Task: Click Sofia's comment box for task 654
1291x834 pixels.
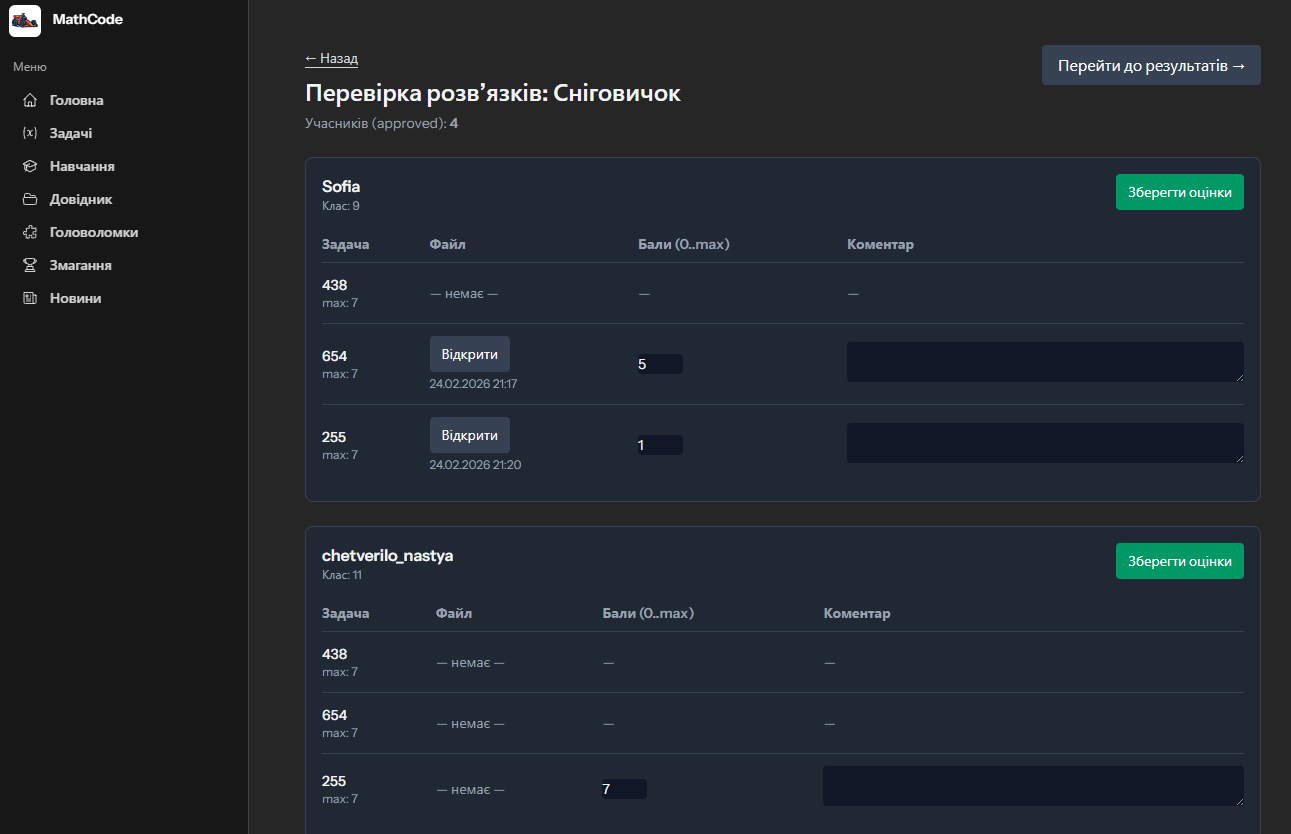Action: [x=1044, y=362]
